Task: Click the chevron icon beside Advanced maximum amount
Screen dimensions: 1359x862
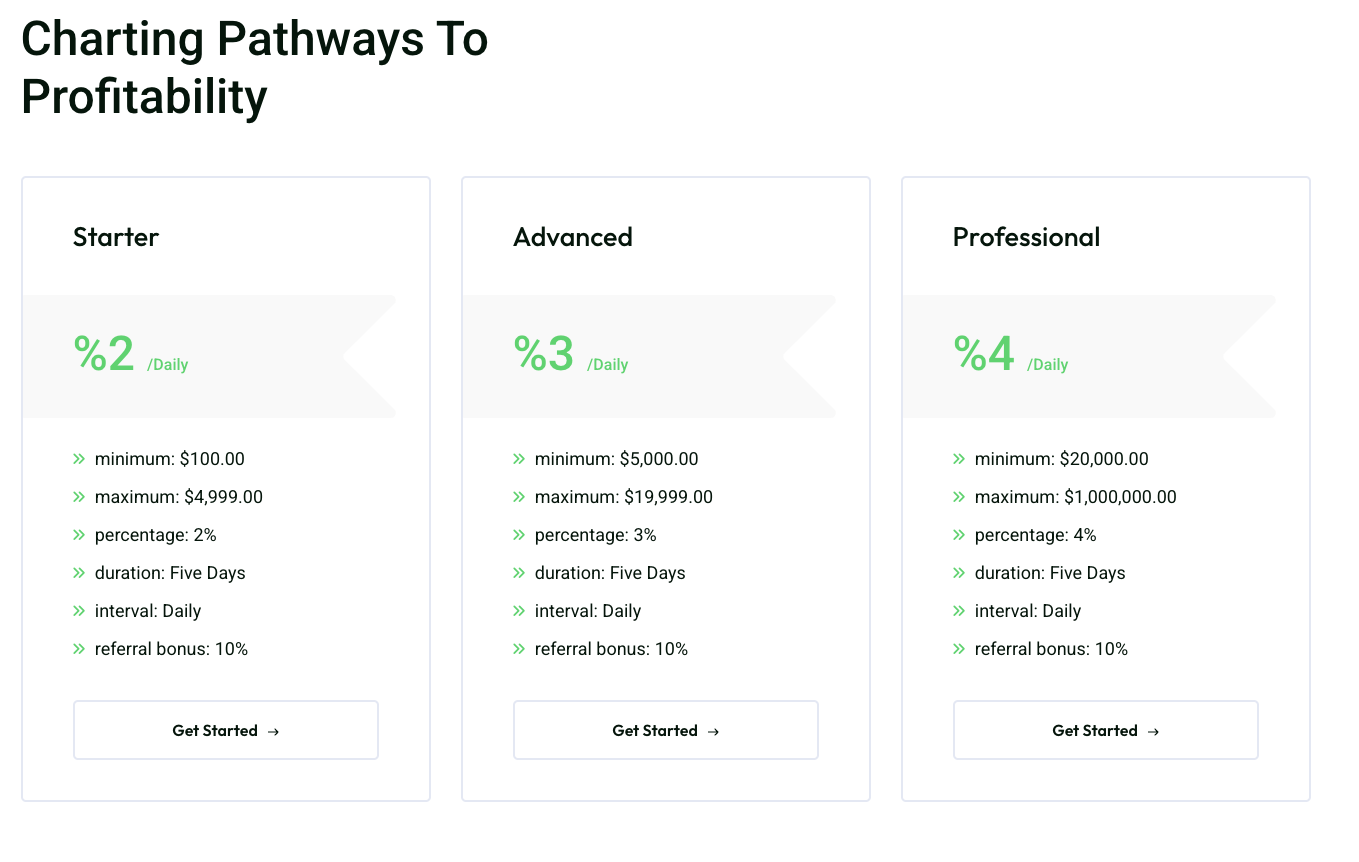Action: click(519, 496)
